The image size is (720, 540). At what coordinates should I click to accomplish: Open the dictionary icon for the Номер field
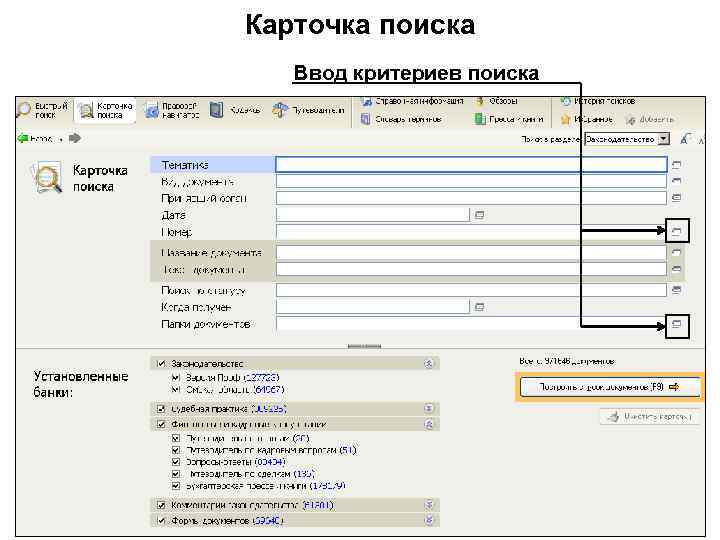(677, 231)
